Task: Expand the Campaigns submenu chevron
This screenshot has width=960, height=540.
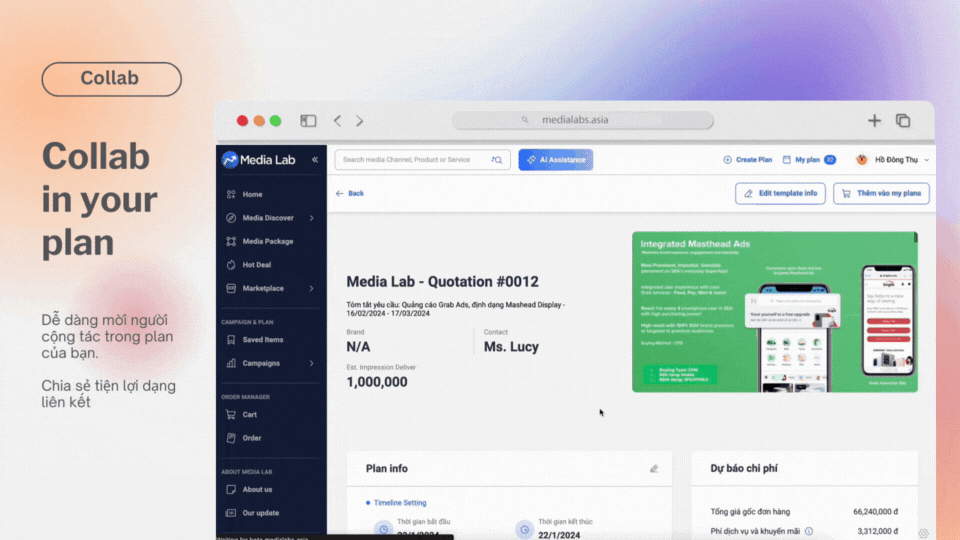Action: click(x=312, y=363)
